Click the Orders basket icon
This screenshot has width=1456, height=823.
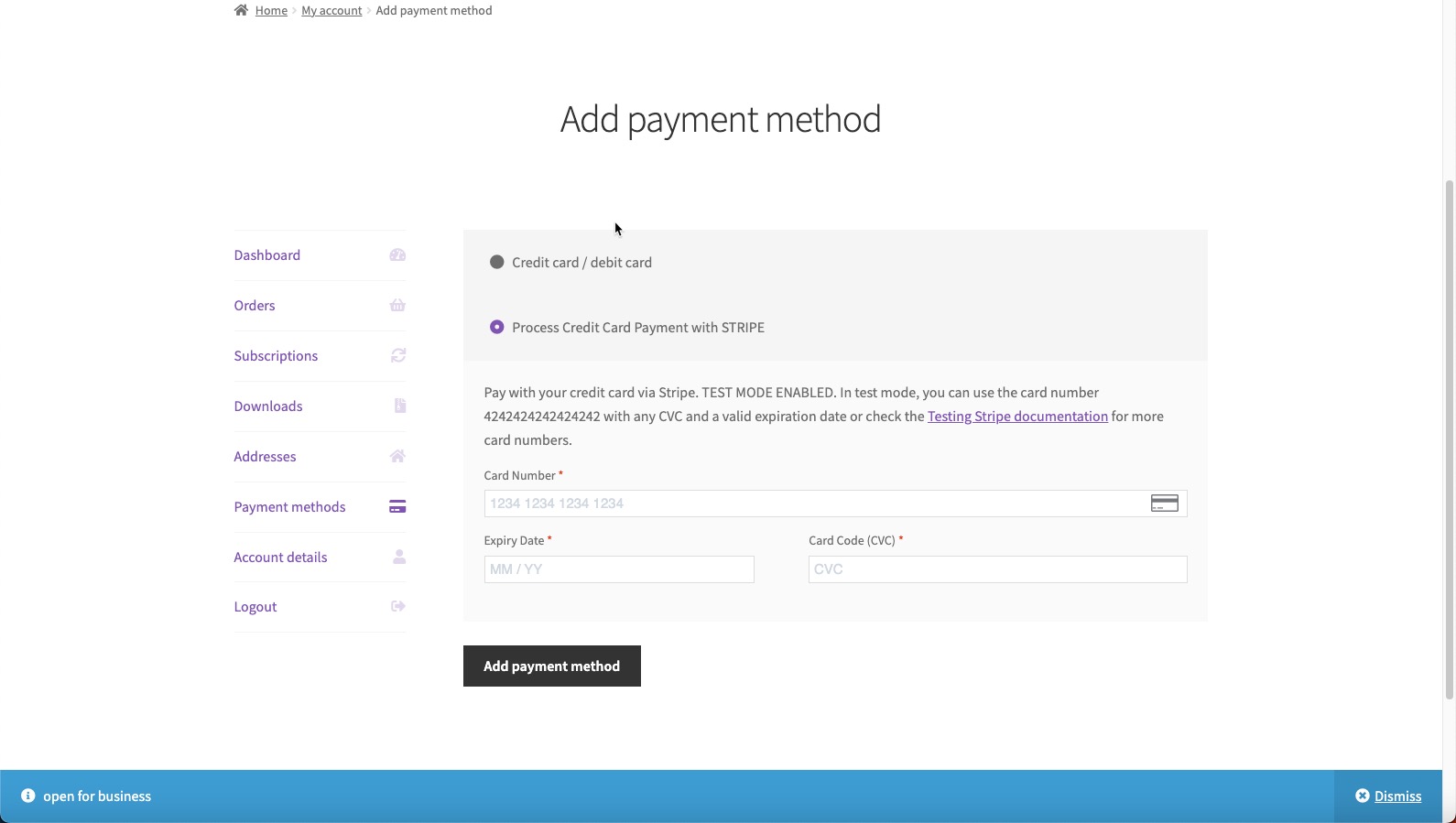397,306
